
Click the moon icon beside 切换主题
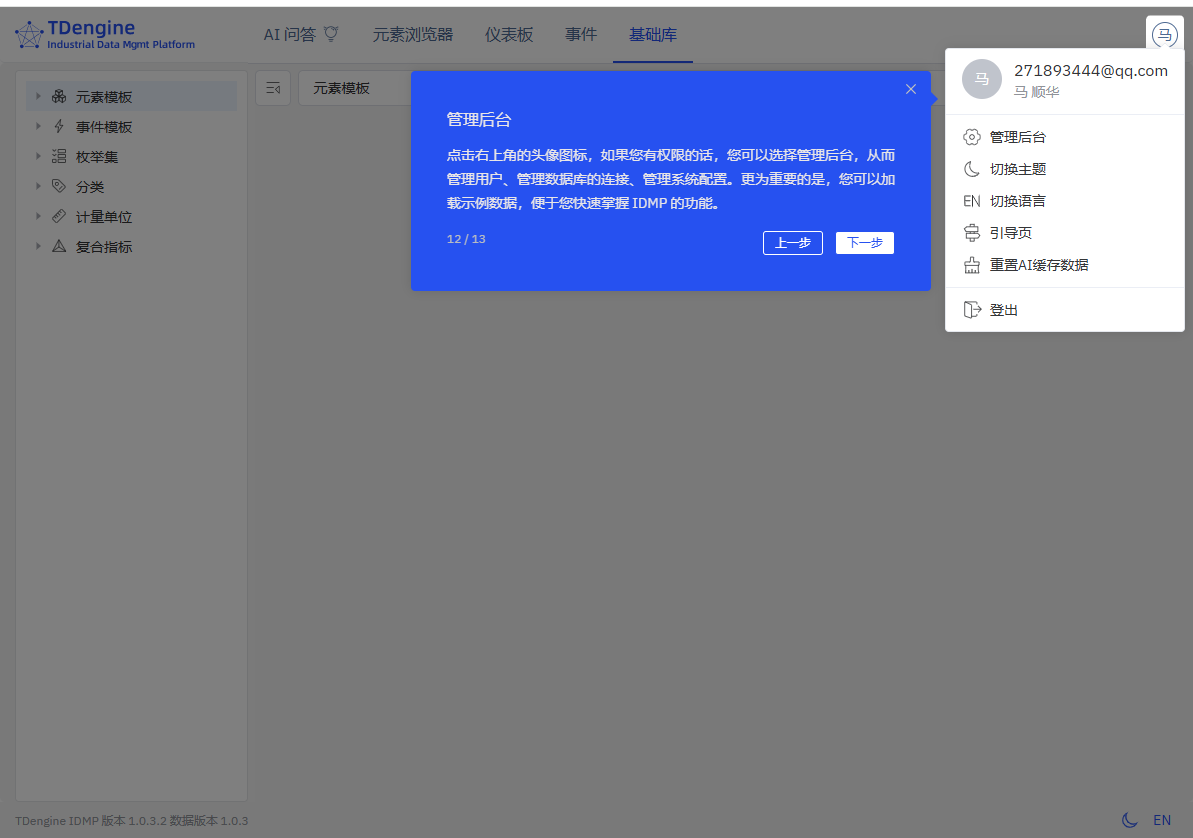pyautogui.click(x=972, y=169)
